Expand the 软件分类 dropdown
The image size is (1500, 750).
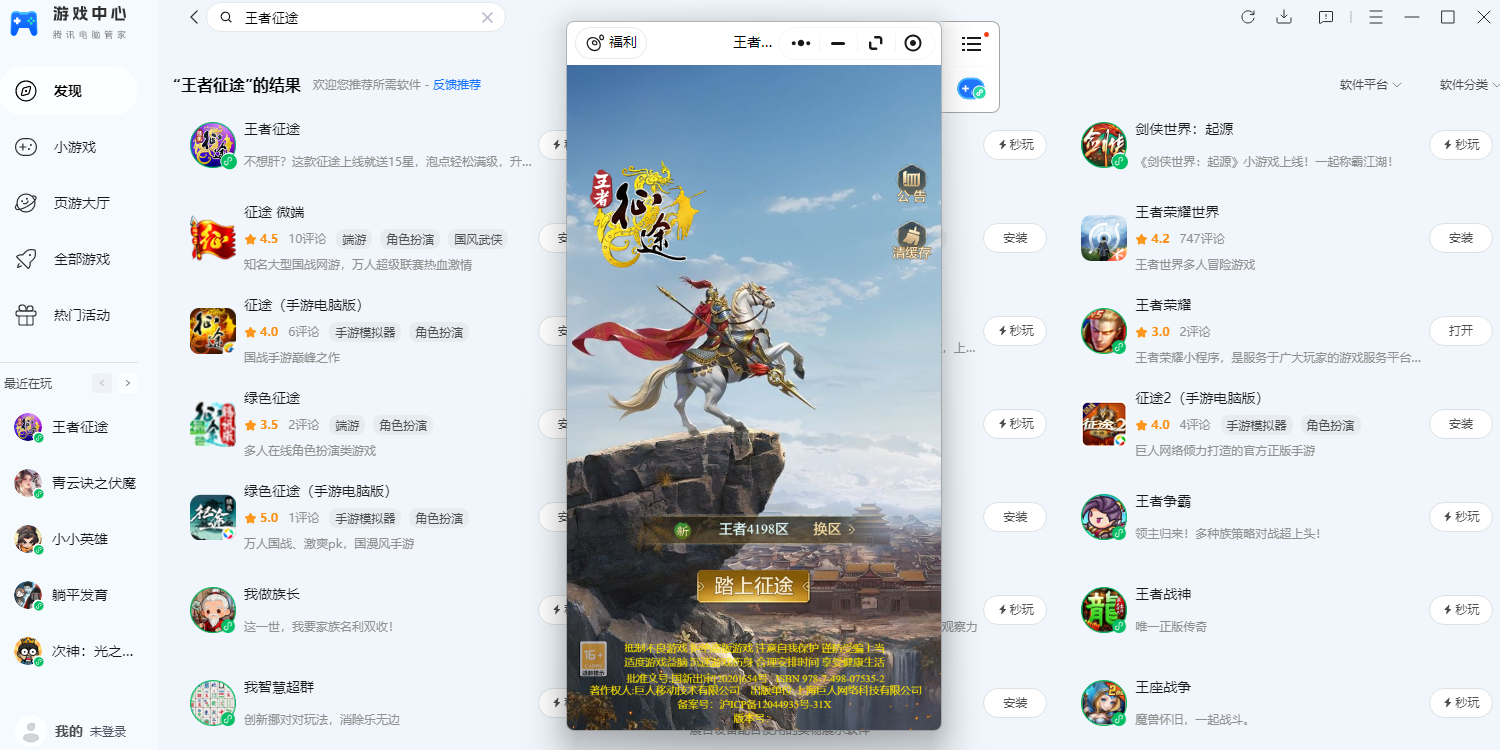tap(1469, 85)
